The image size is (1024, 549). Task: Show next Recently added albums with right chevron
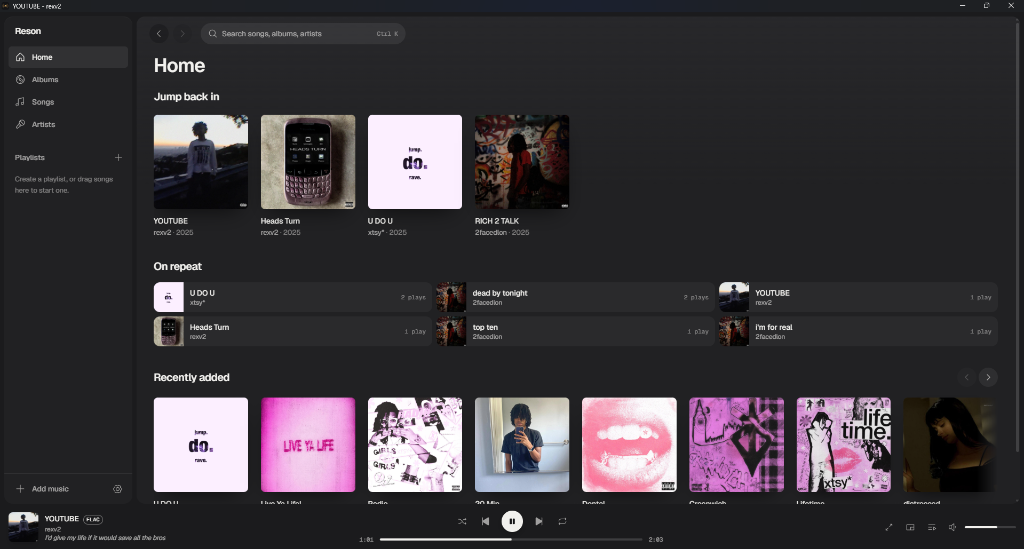pos(988,377)
